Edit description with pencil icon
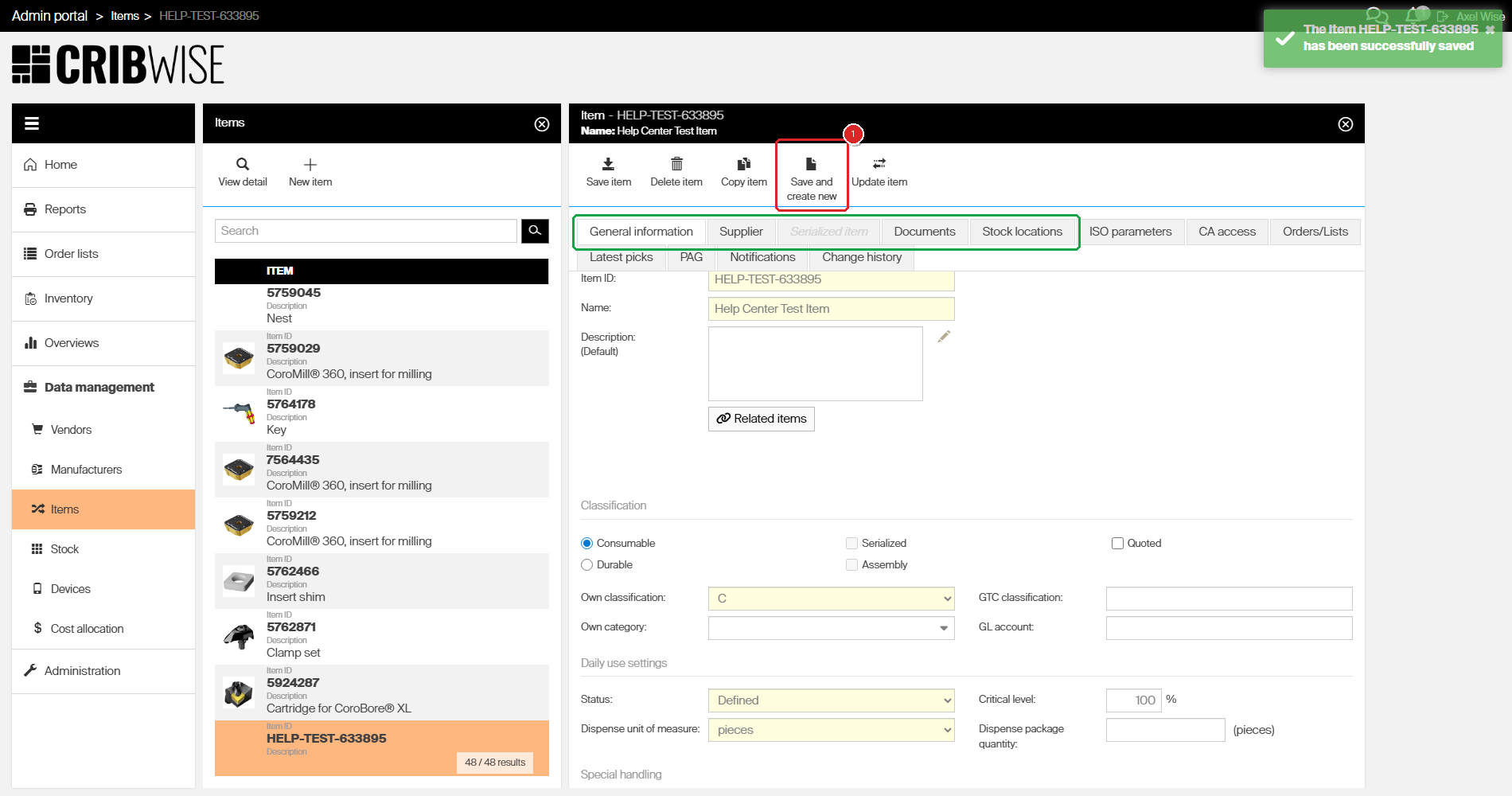This screenshot has height=796, width=1512. (944, 337)
